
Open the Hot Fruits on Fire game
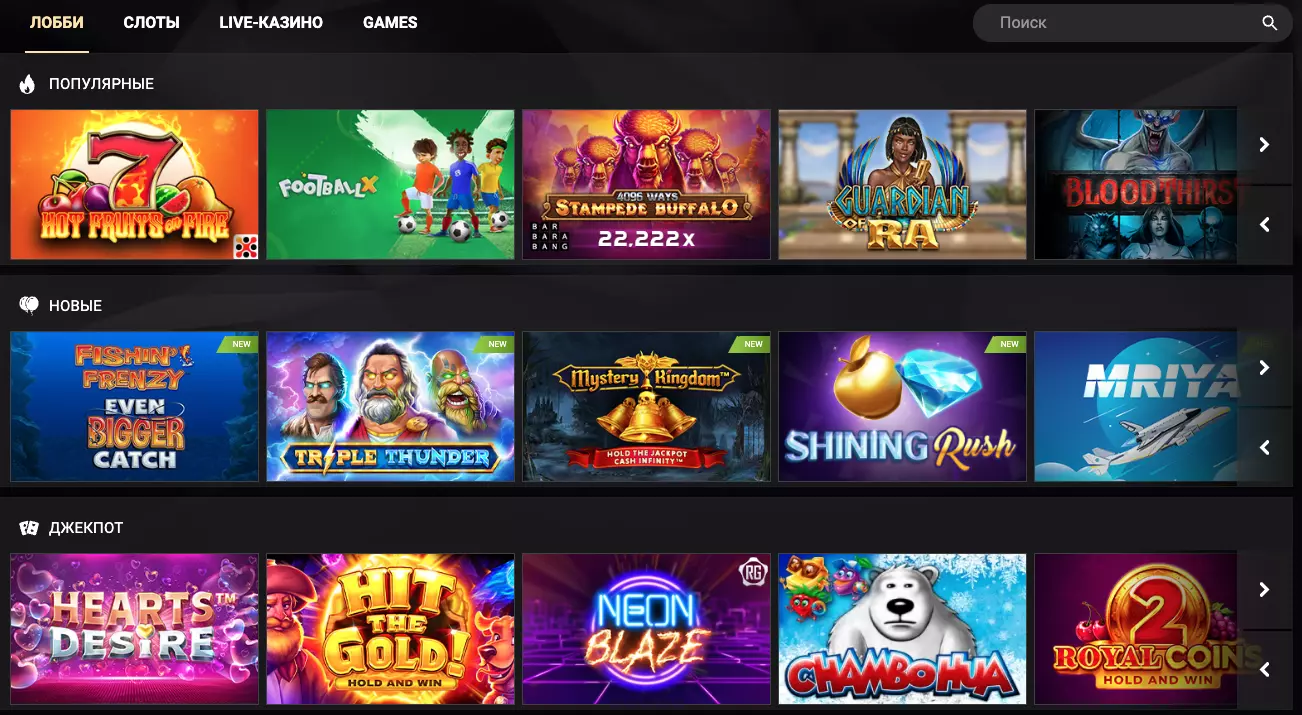pyautogui.click(x=134, y=185)
